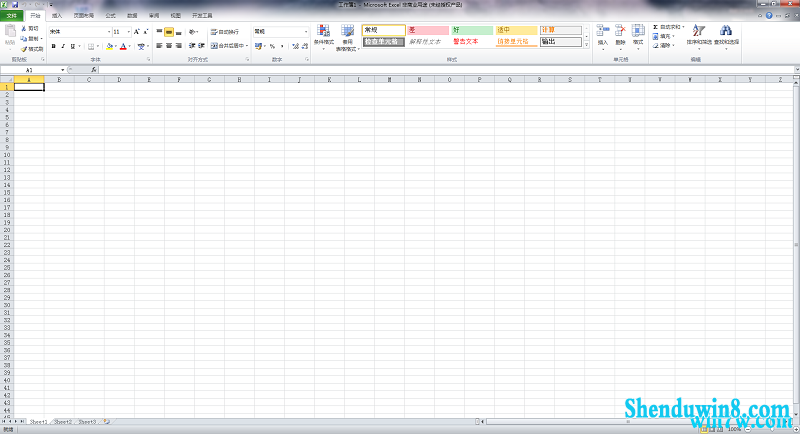Screen dimensions: 800x434
Task: Click the increase indent icon
Action: [x=202, y=46]
